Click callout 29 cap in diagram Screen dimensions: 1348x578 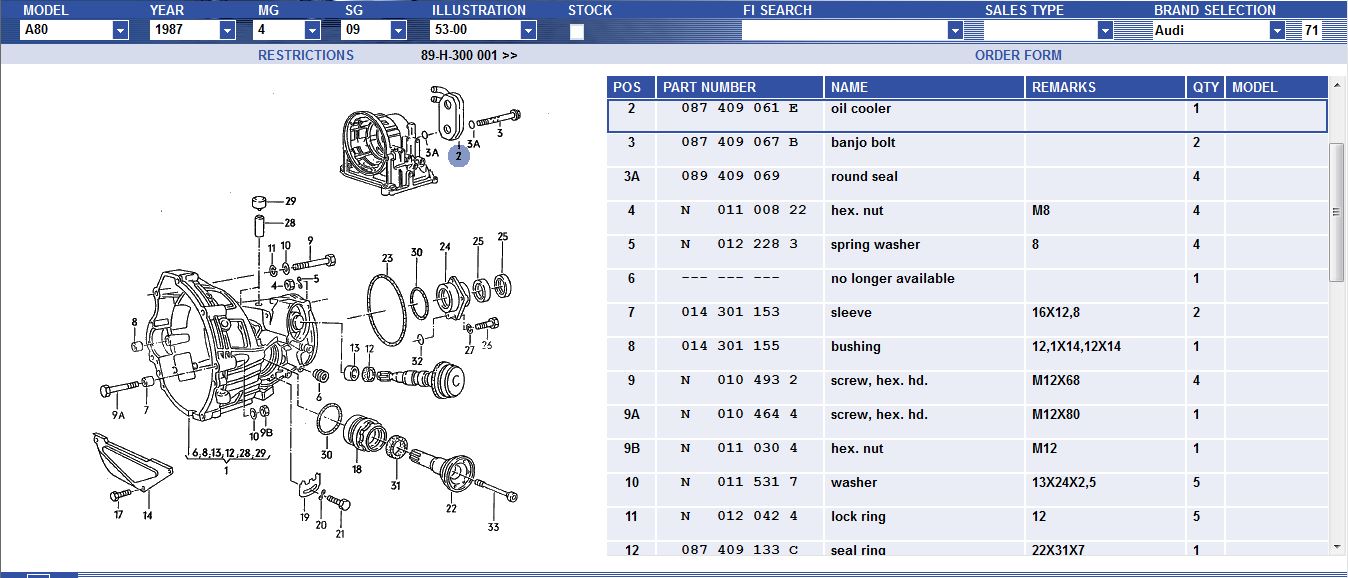pyautogui.click(x=290, y=201)
